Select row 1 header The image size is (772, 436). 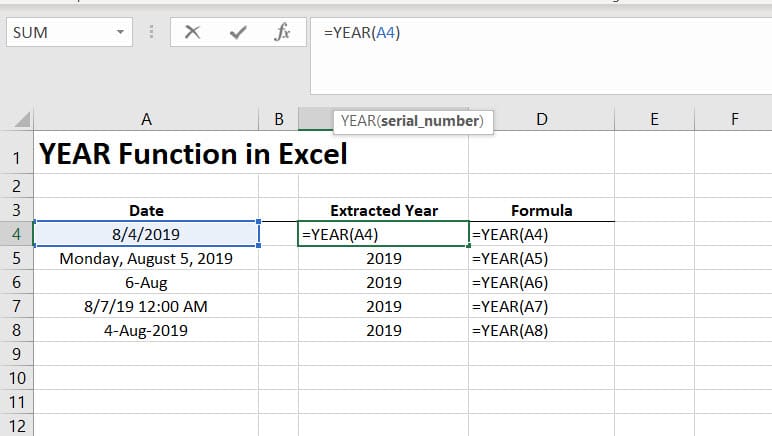[x=16, y=154]
